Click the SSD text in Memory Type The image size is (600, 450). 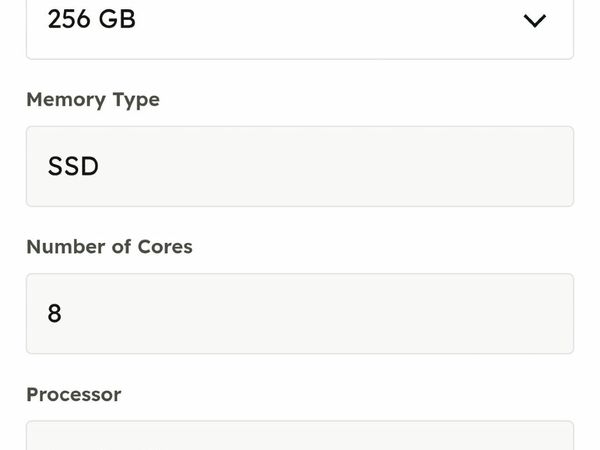click(73, 166)
